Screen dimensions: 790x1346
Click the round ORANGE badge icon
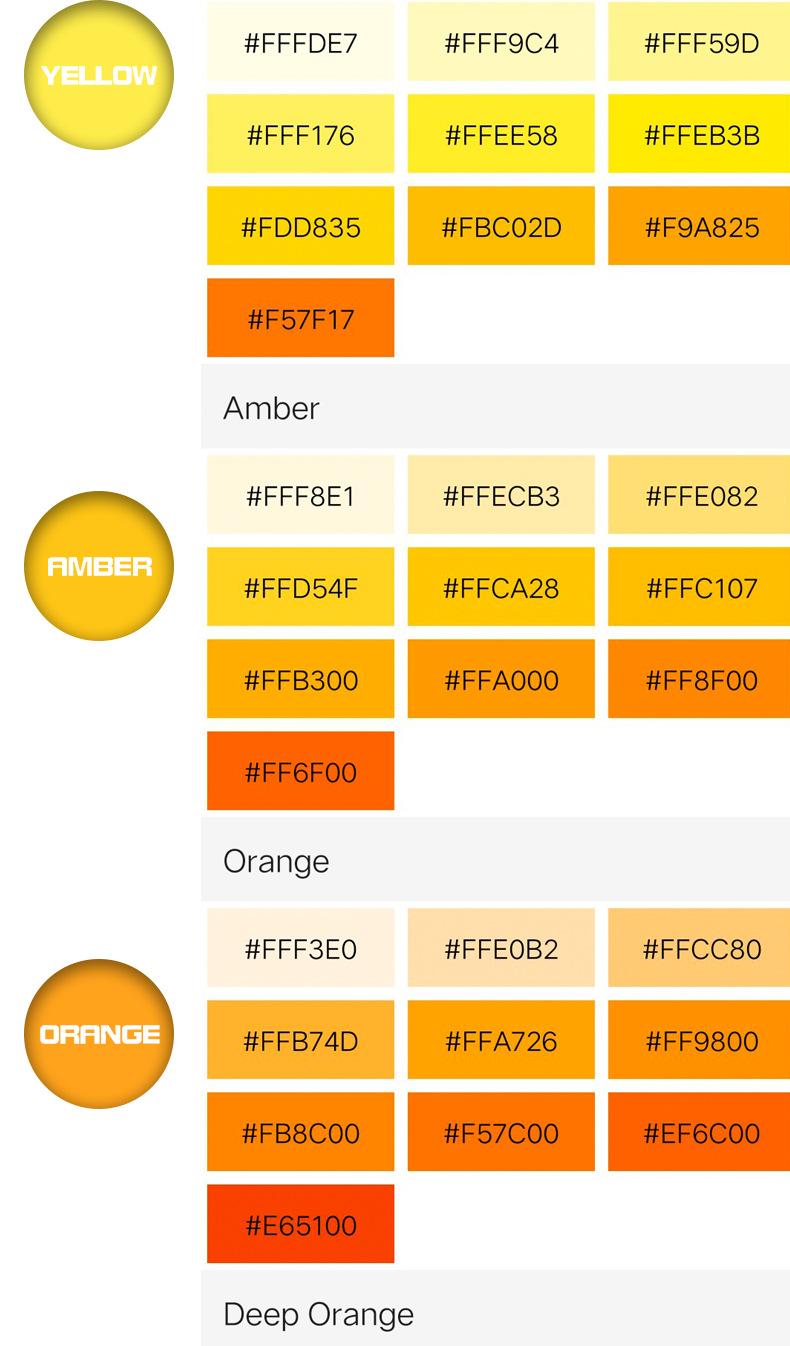pyautogui.click(x=98, y=1034)
